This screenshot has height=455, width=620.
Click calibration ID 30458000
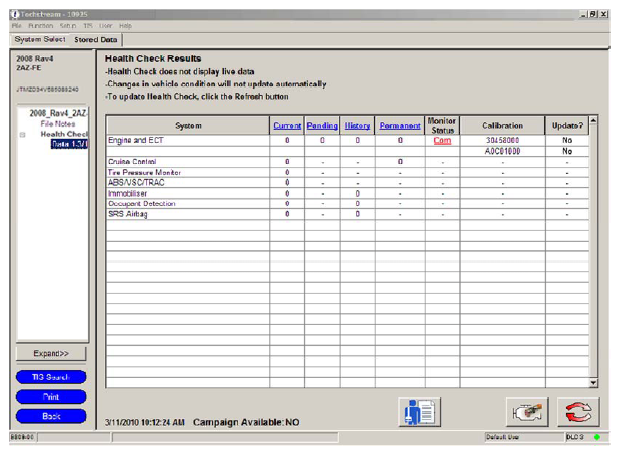pyautogui.click(x=503, y=140)
